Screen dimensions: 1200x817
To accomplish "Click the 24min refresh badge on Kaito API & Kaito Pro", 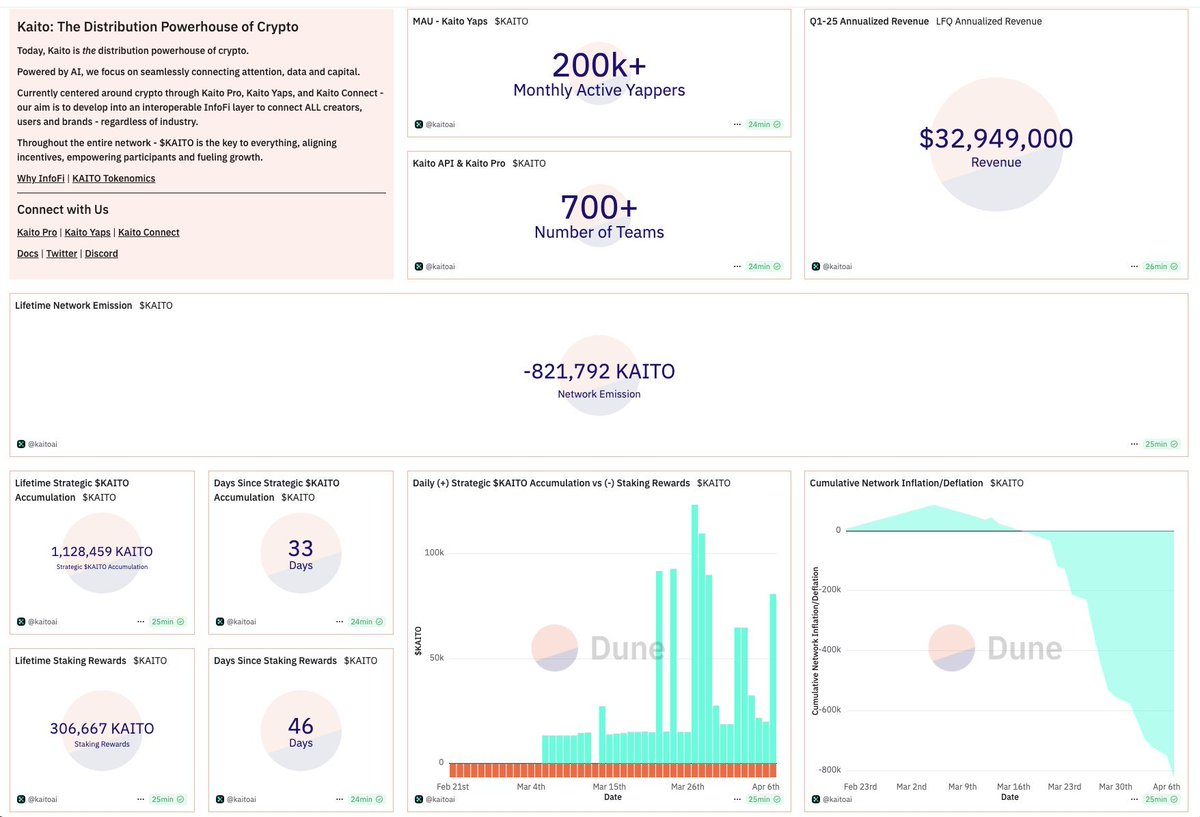I will [x=764, y=267].
